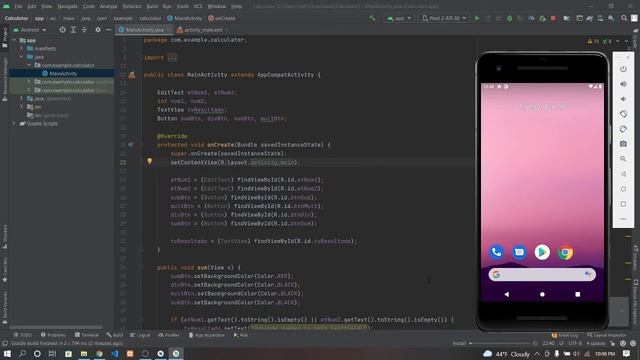Tap the emulator recent apps square

578,294
